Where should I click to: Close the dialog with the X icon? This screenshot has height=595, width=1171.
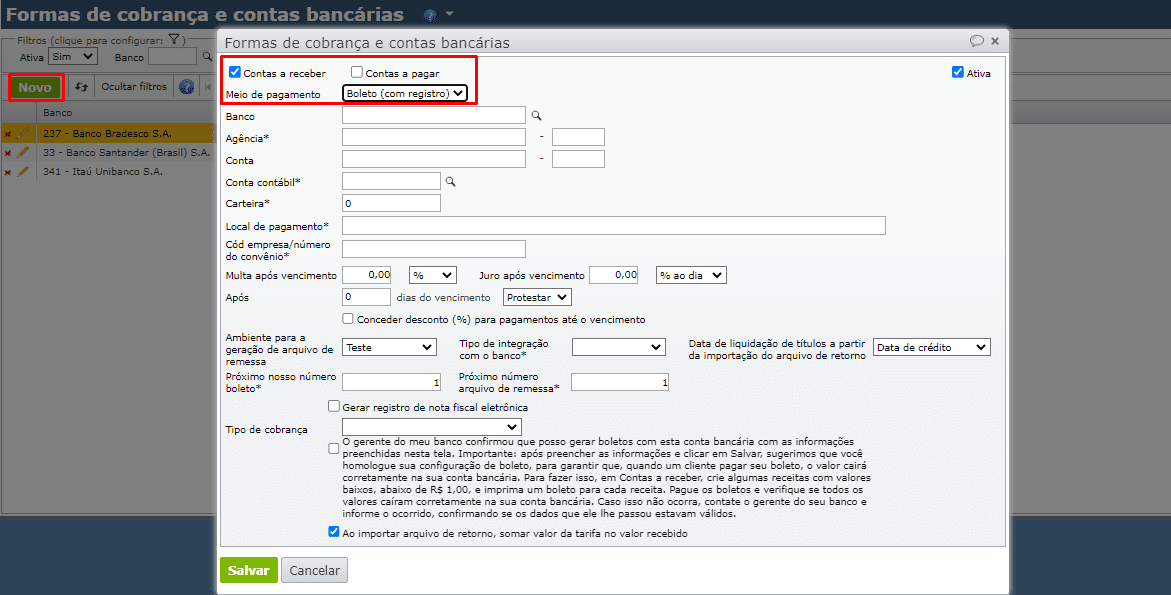click(995, 41)
